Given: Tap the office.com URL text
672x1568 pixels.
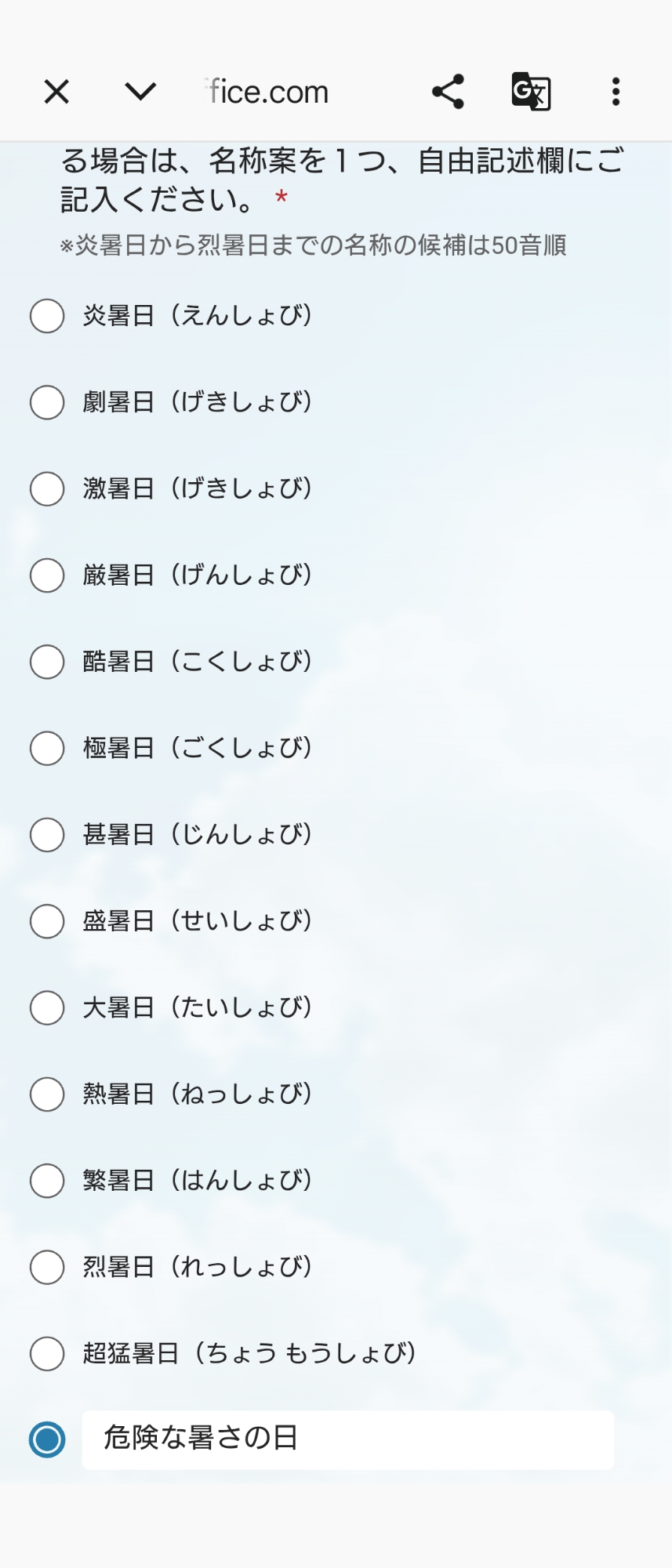Looking at the screenshot, I should (x=268, y=93).
